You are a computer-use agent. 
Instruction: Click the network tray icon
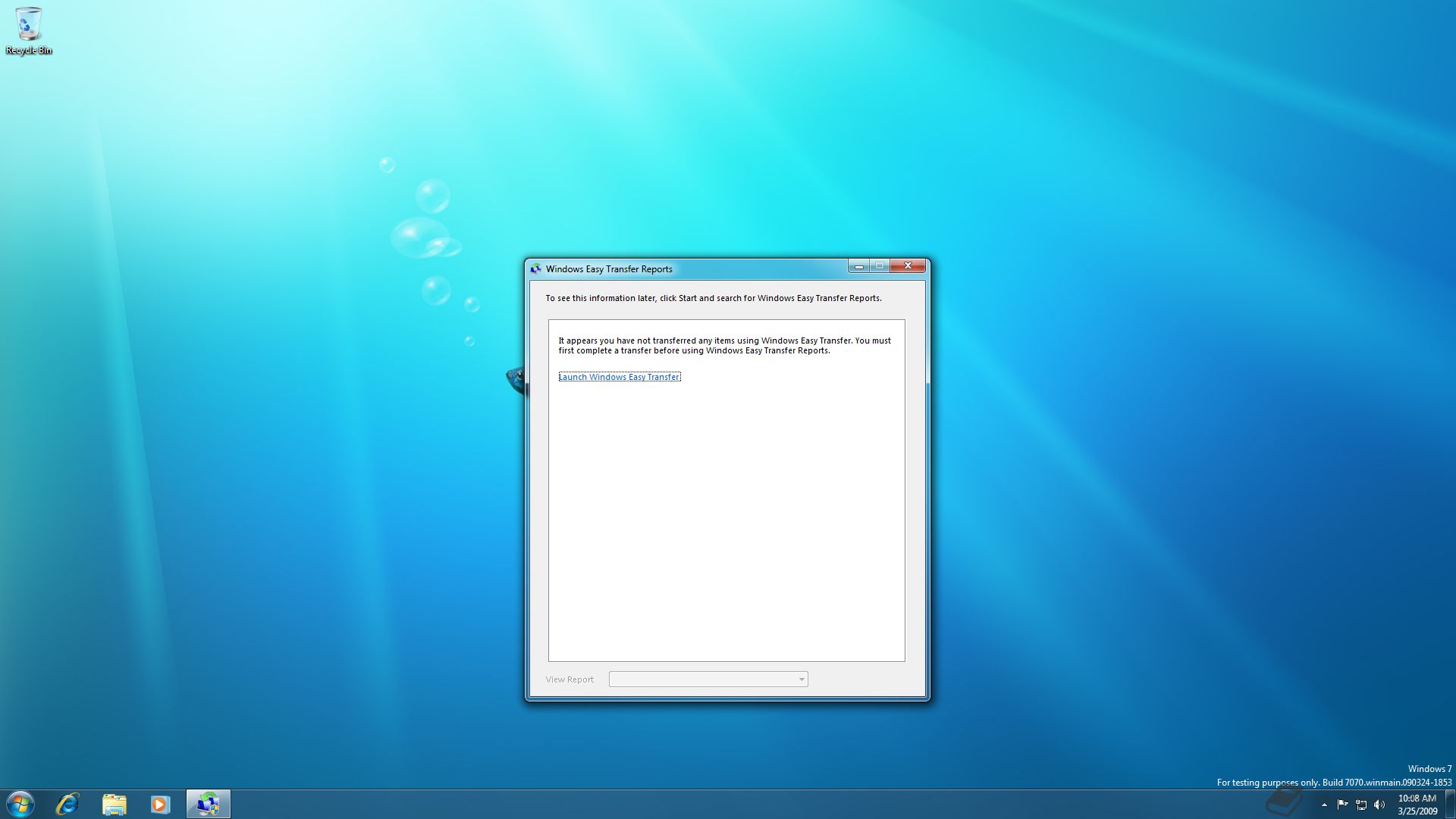pos(1361,805)
